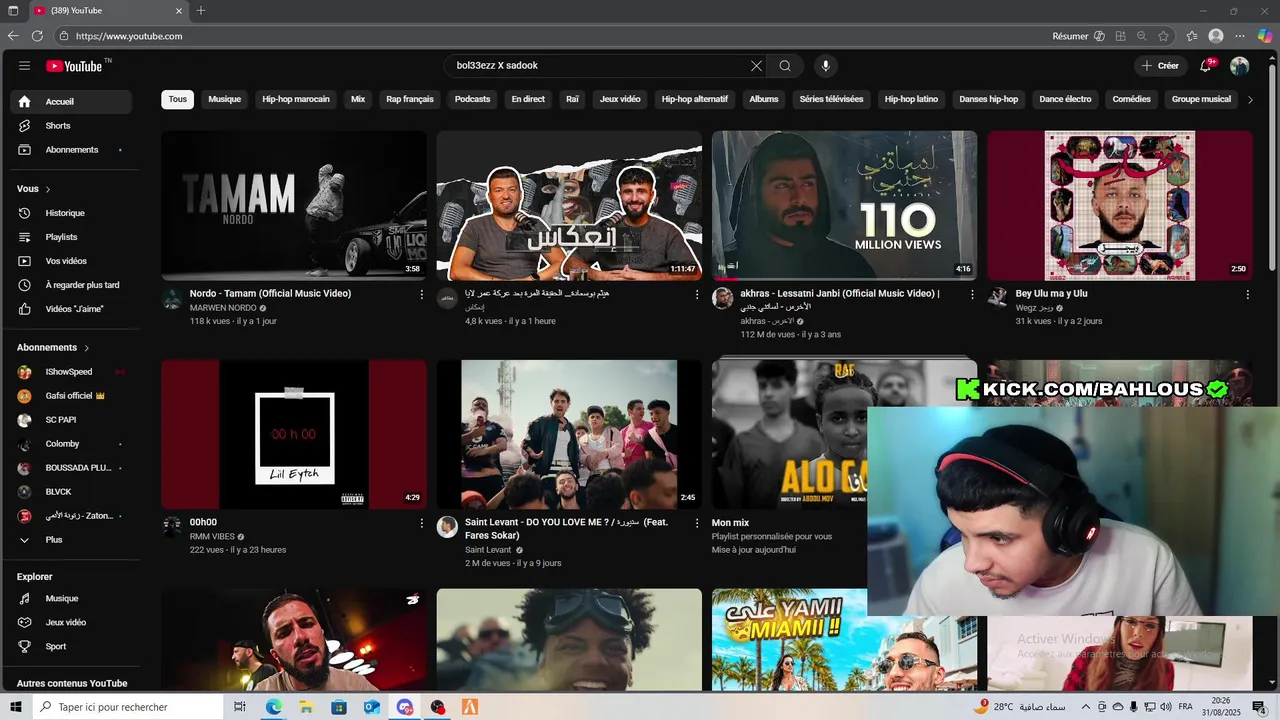
Task: Select the Musique filter chip
Action: pyautogui.click(x=225, y=99)
